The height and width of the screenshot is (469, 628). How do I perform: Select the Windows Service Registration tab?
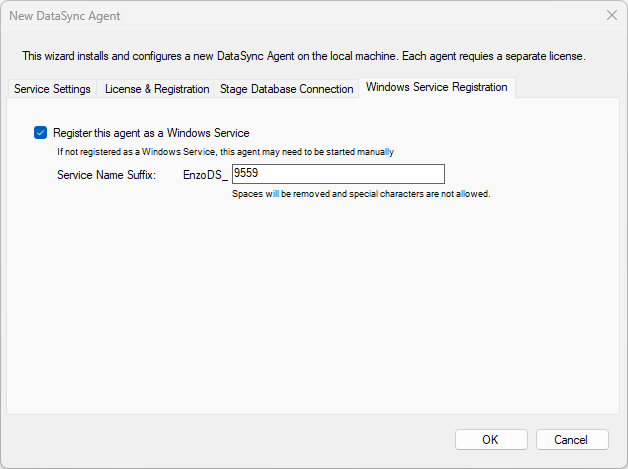point(436,87)
